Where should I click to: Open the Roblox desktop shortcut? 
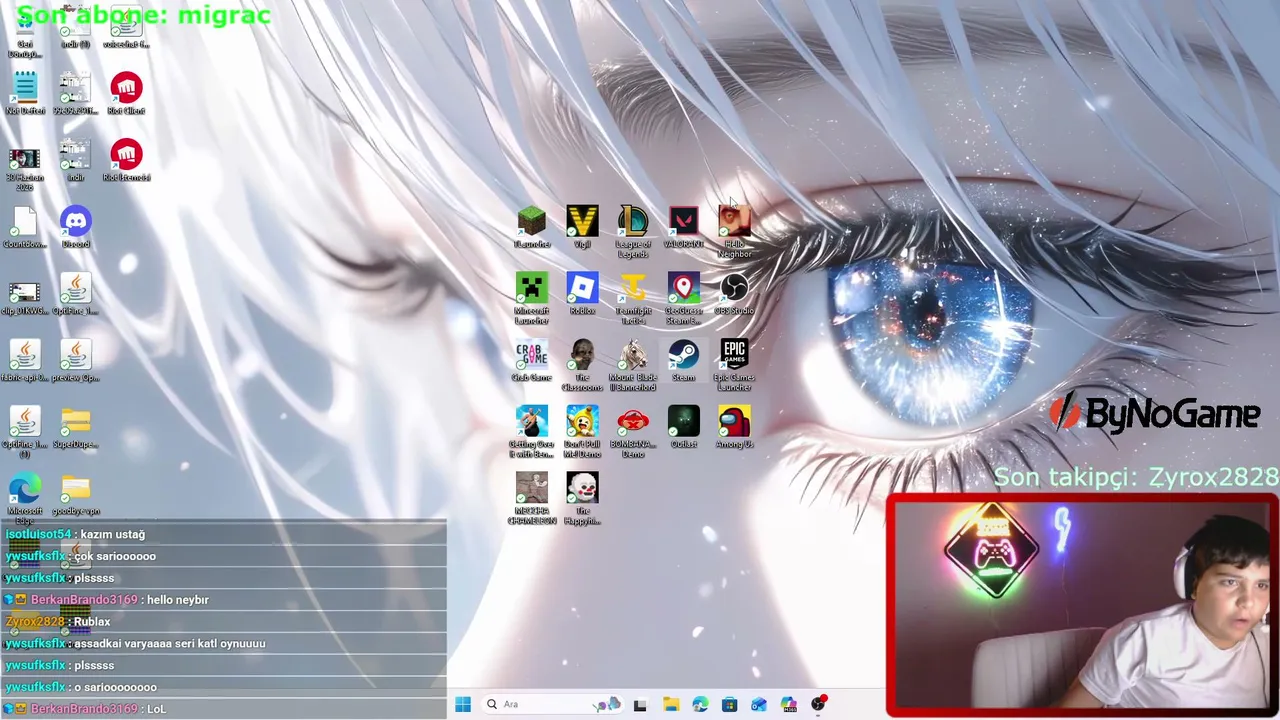point(582,288)
